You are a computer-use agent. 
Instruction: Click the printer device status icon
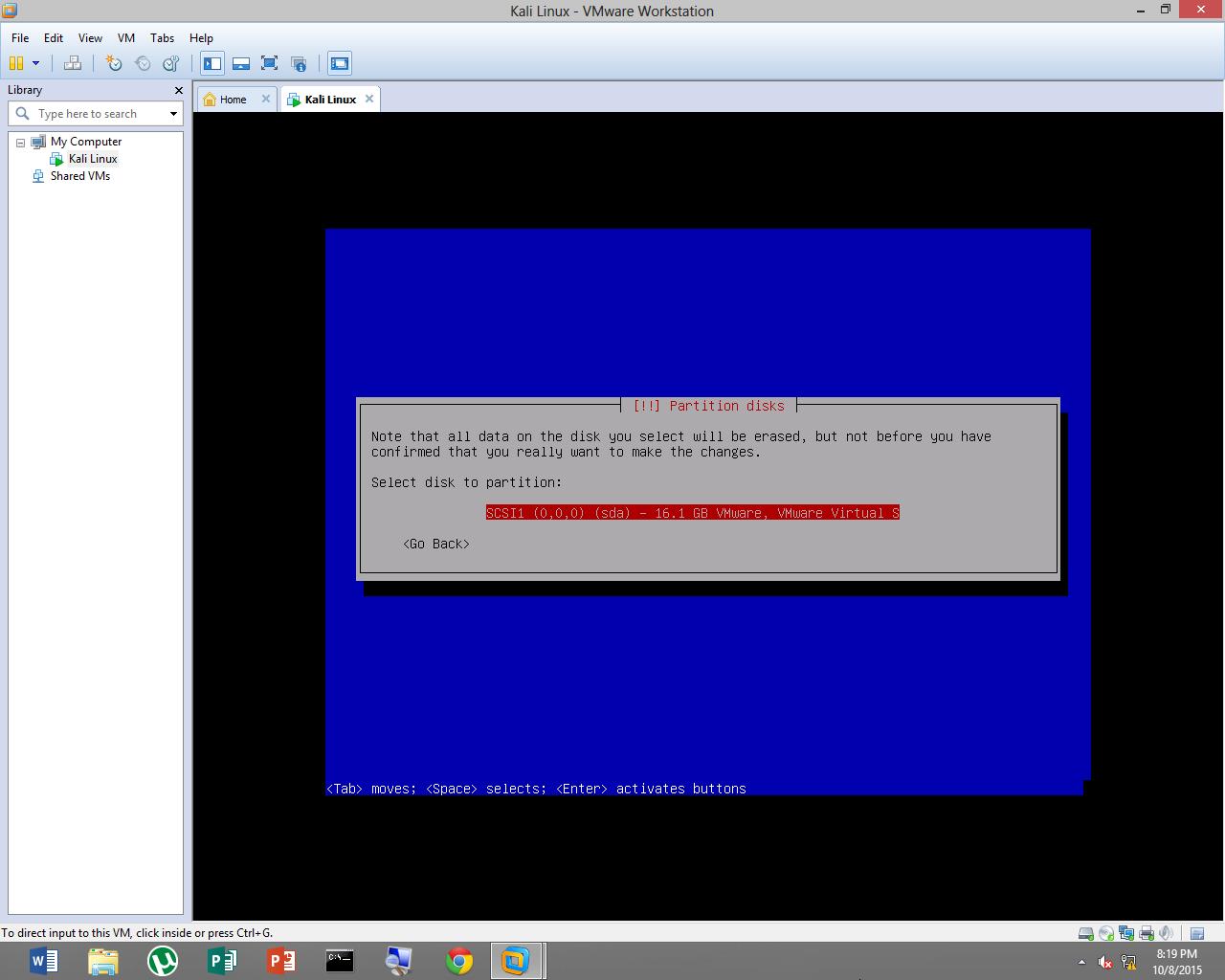[x=1147, y=933]
